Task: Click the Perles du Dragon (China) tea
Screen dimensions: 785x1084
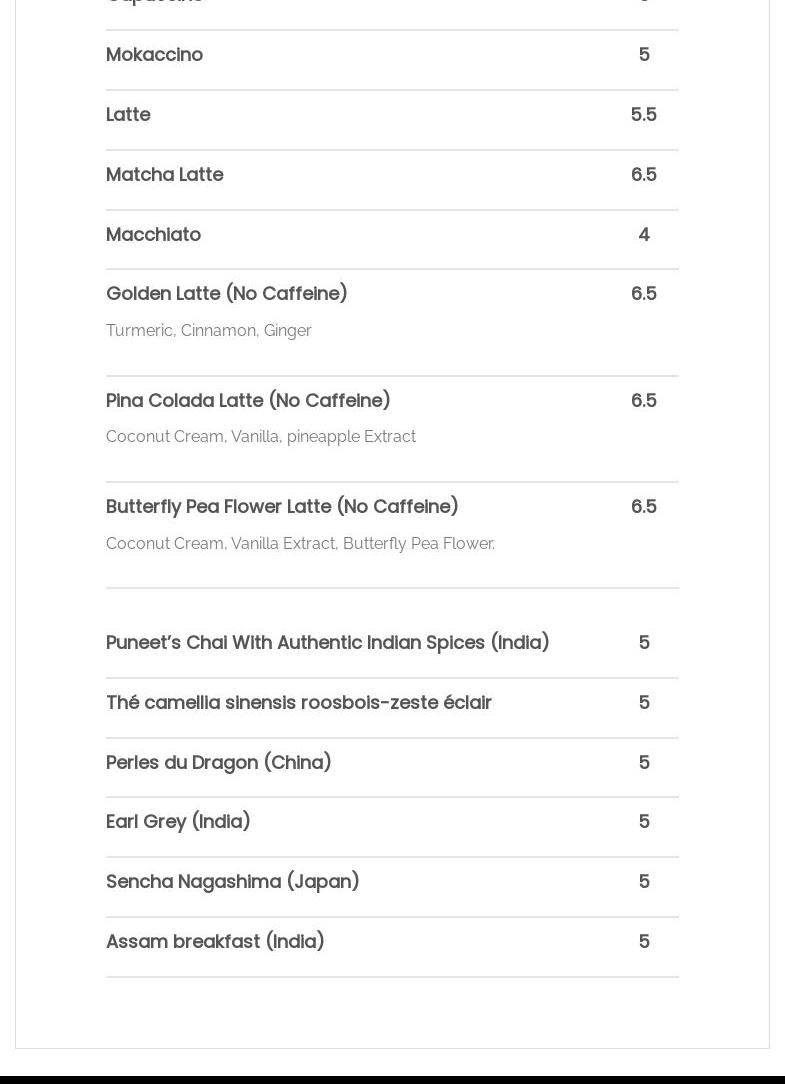Action: click(218, 763)
